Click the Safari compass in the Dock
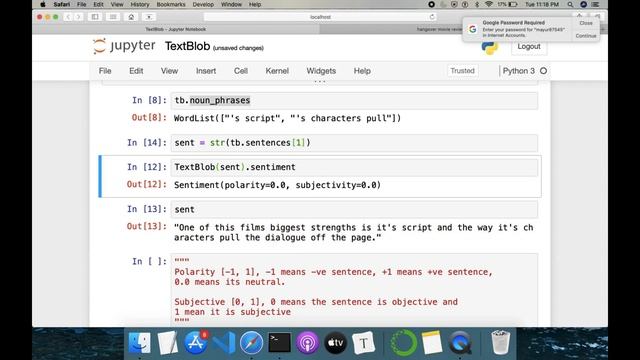 coord(251,342)
